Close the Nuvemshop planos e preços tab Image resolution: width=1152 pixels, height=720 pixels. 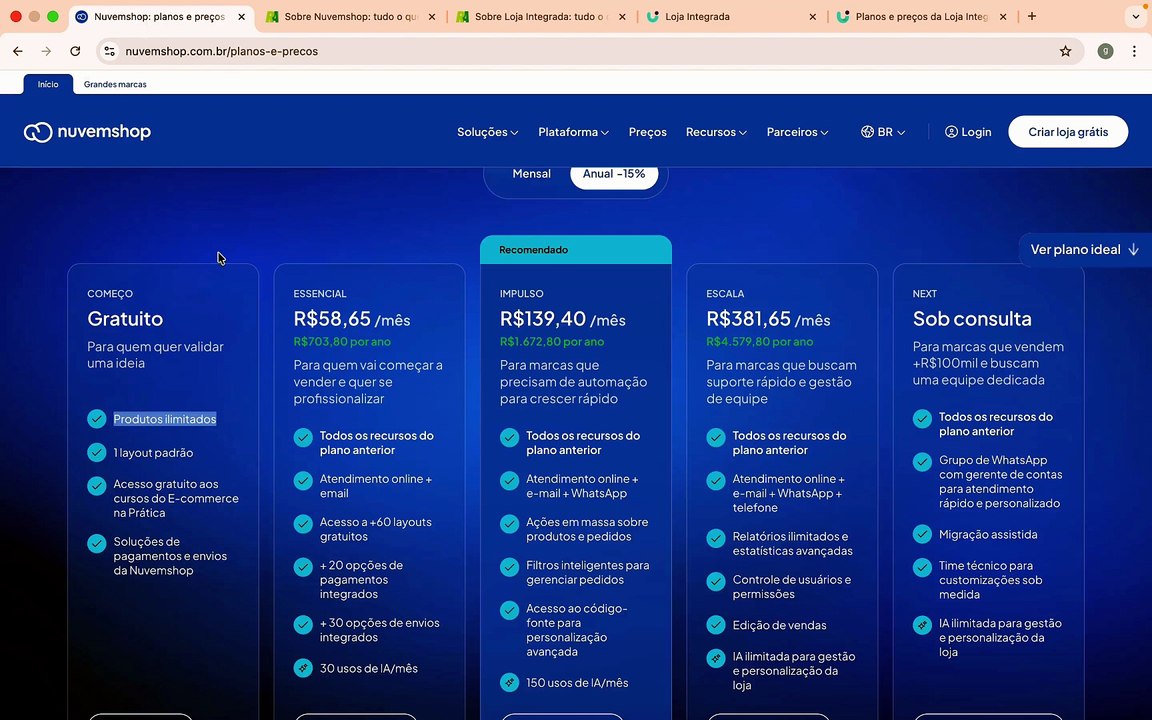[242, 17]
